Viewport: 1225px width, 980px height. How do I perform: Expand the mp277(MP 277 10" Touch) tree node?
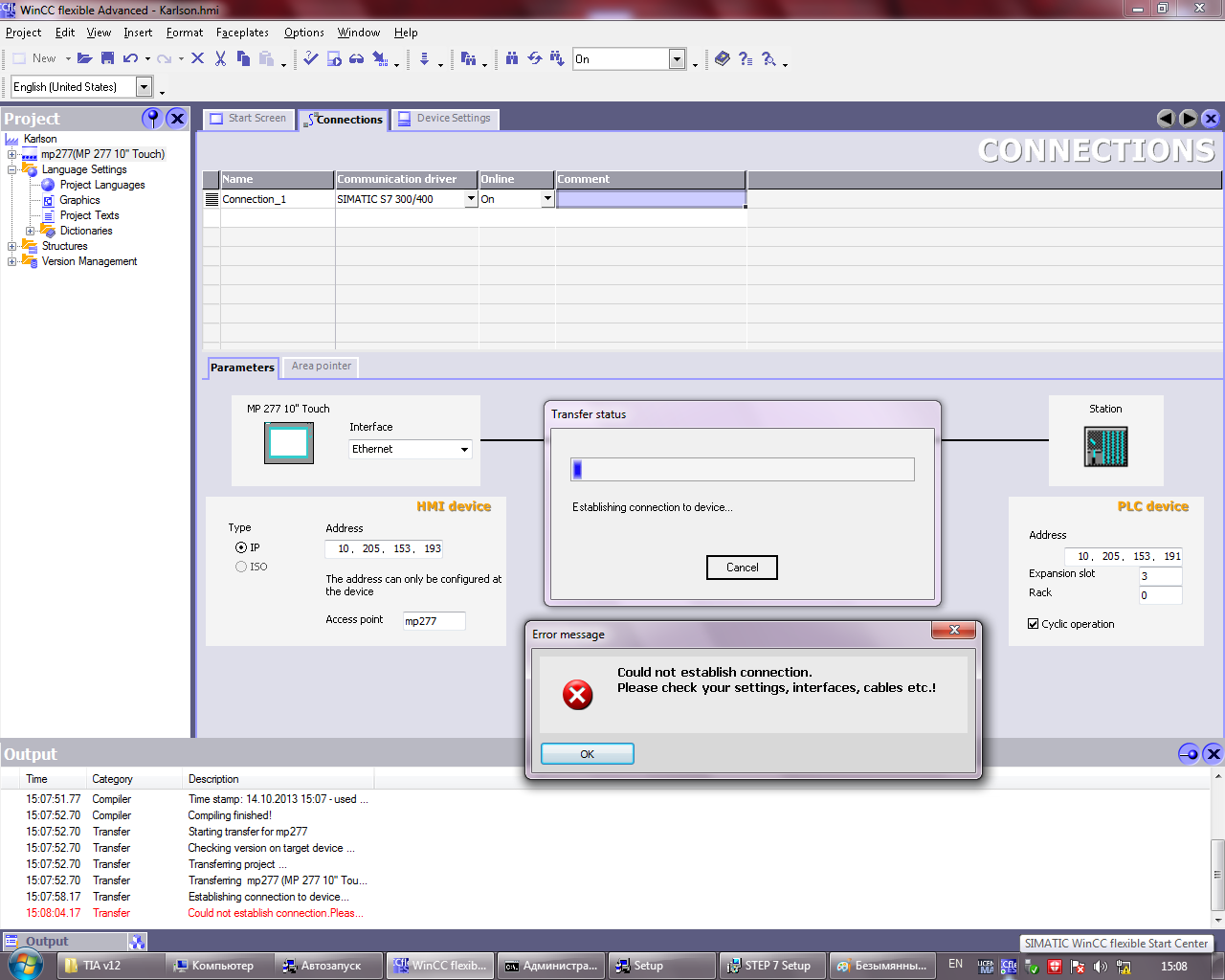click(x=11, y=154)
